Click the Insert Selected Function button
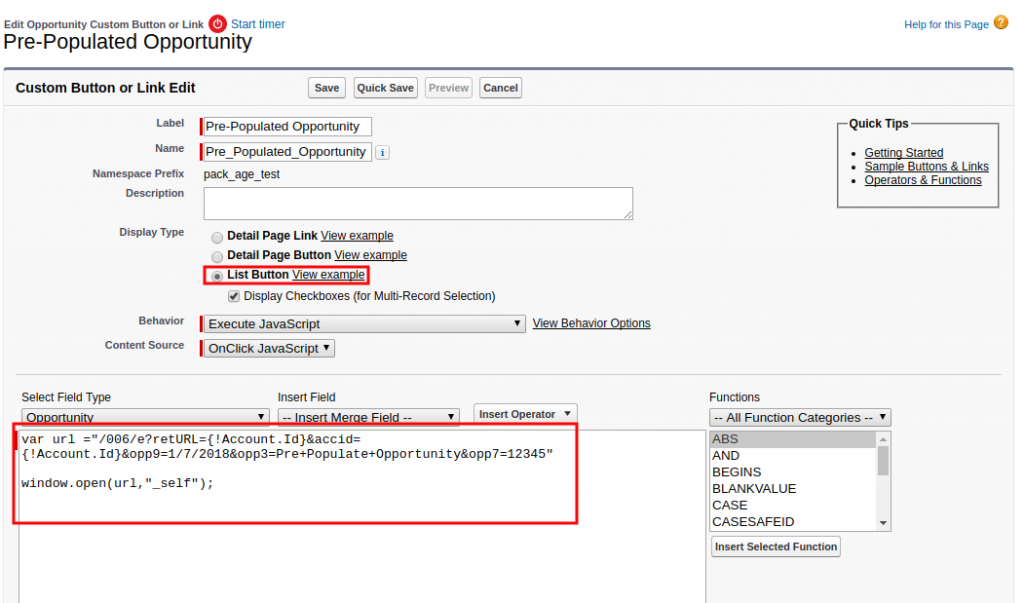The width and height of the screenshot is (1024, 603). (776, 547)
